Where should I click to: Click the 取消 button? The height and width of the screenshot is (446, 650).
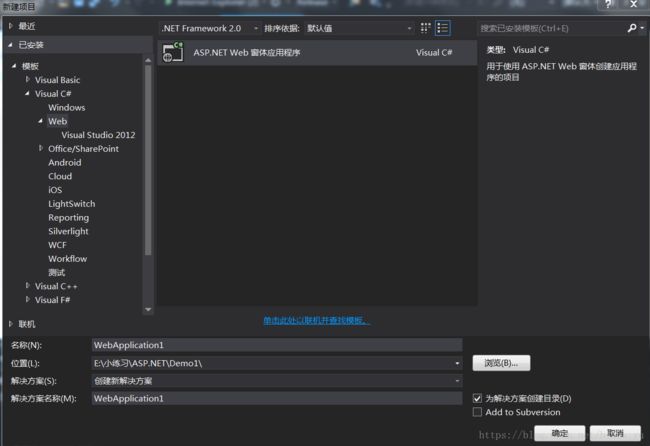tap(615, 433)
